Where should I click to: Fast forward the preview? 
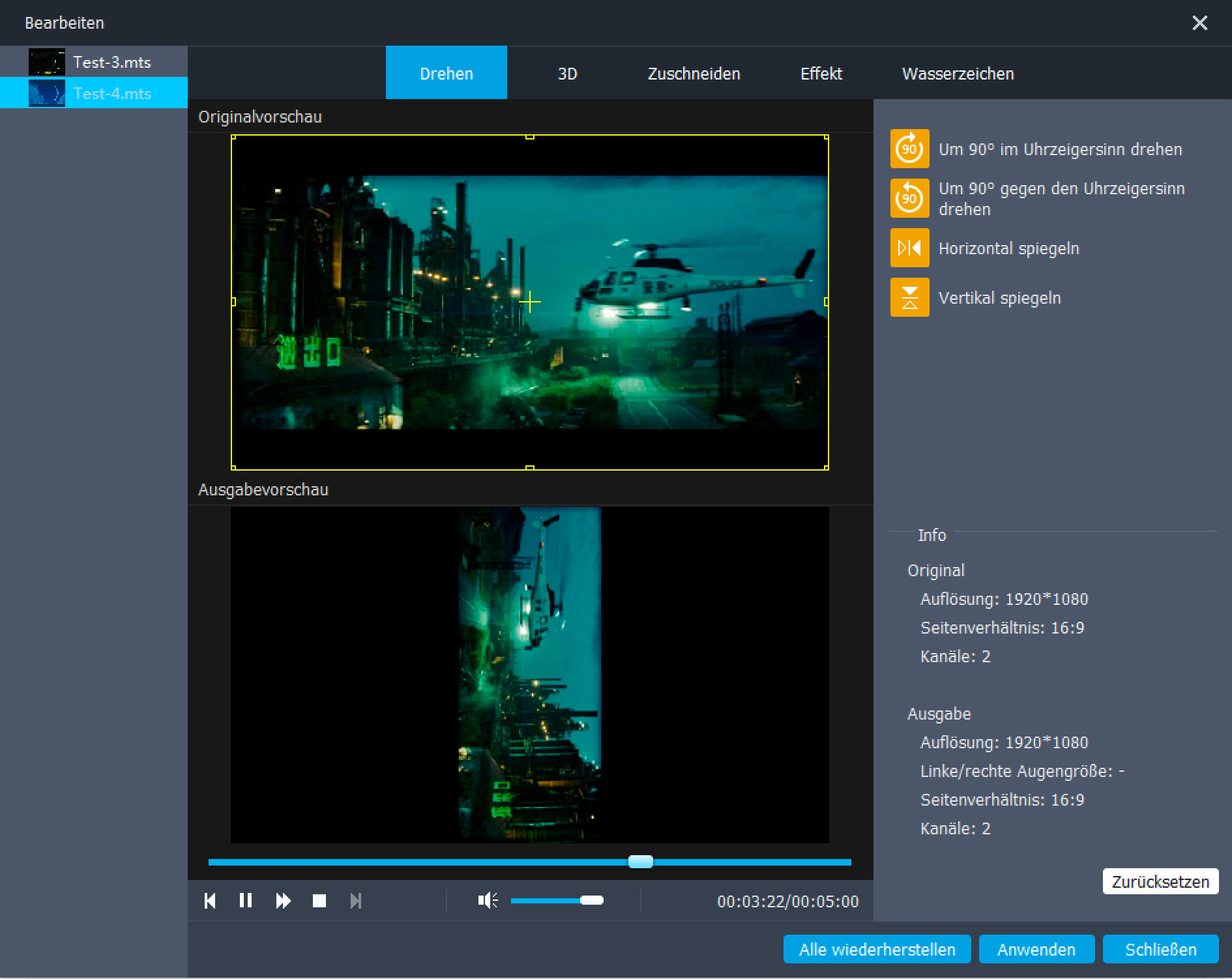(x=283, y=901)
